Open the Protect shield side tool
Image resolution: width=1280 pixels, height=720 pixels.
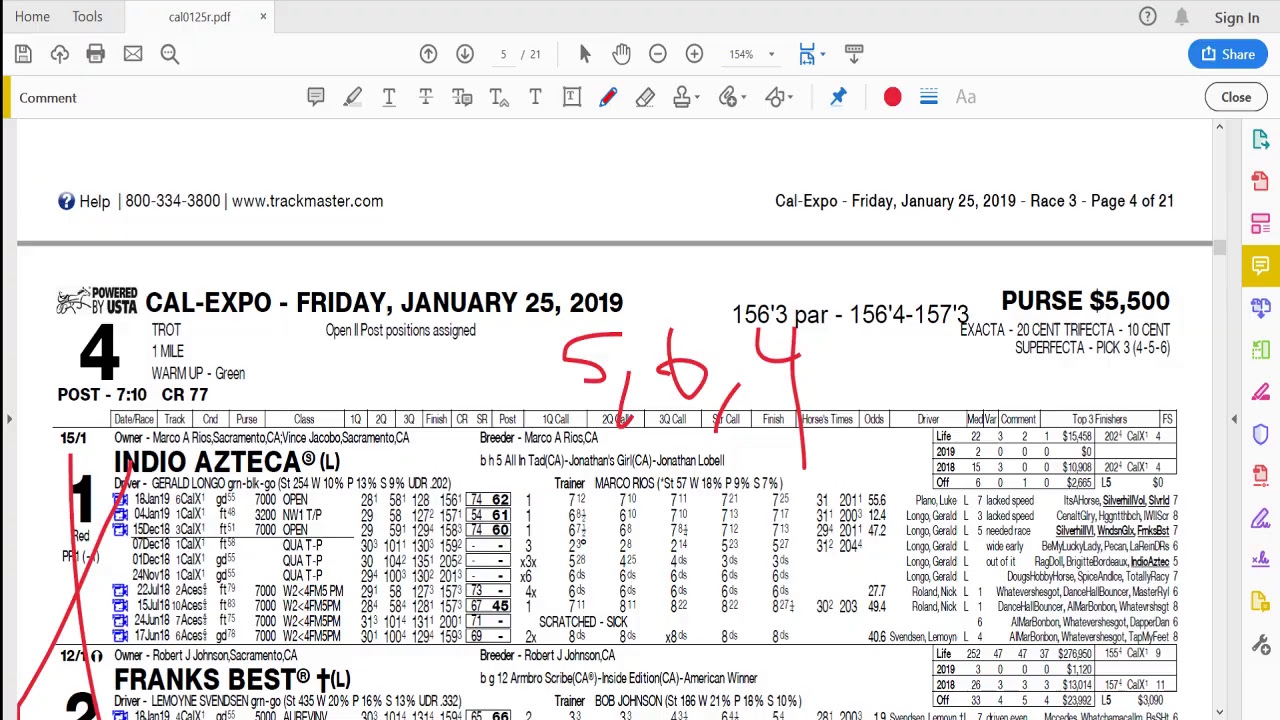1260,434
